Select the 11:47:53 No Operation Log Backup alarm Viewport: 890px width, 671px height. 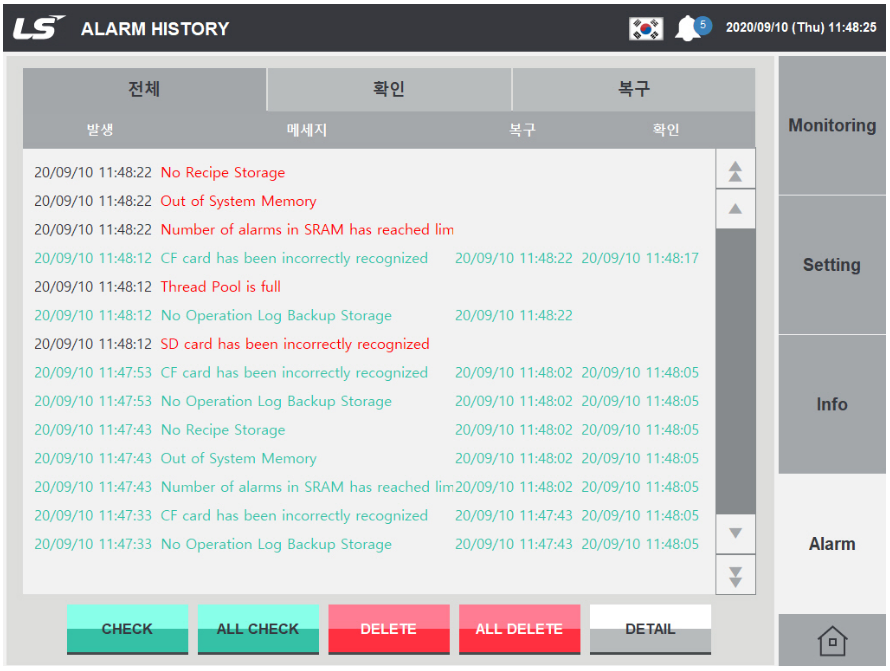point(369,401)
